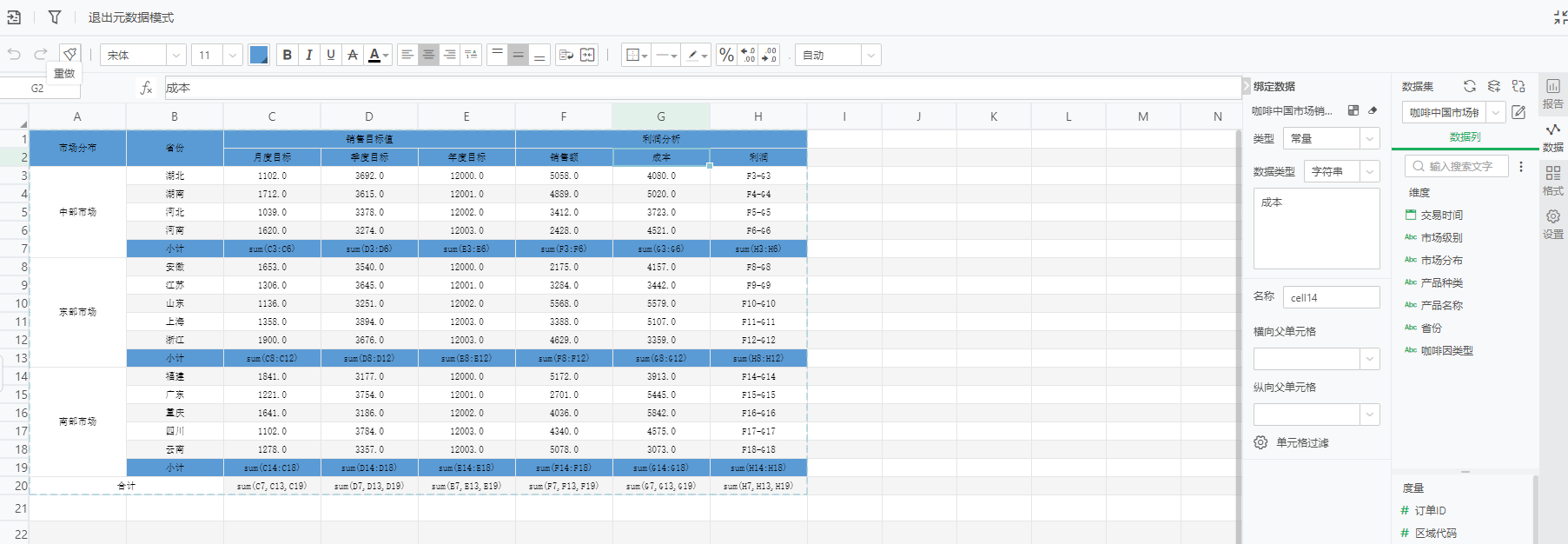The height and width of the screenshot is (544, 1568).
Task: Click the distributed alignment icon
Action: (471, 55)
